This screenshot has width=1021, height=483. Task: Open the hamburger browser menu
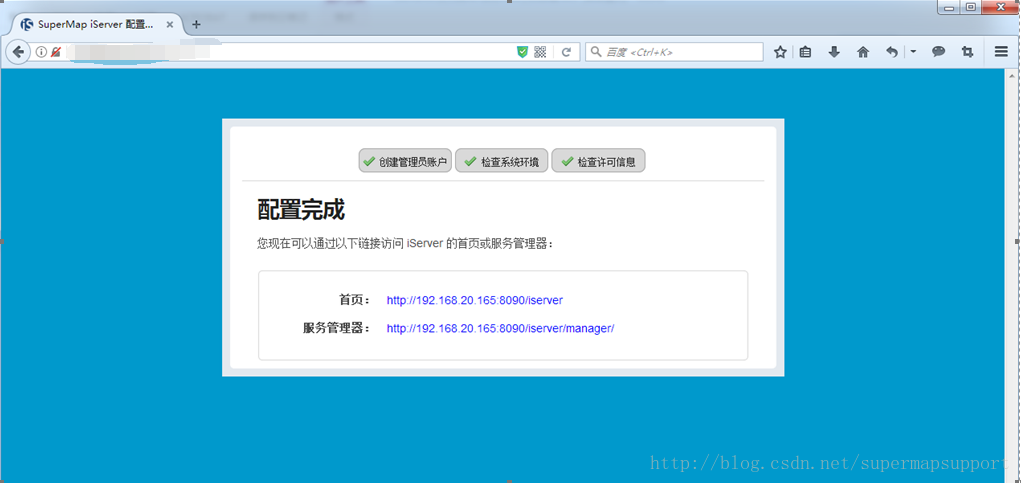point(1001,52)
